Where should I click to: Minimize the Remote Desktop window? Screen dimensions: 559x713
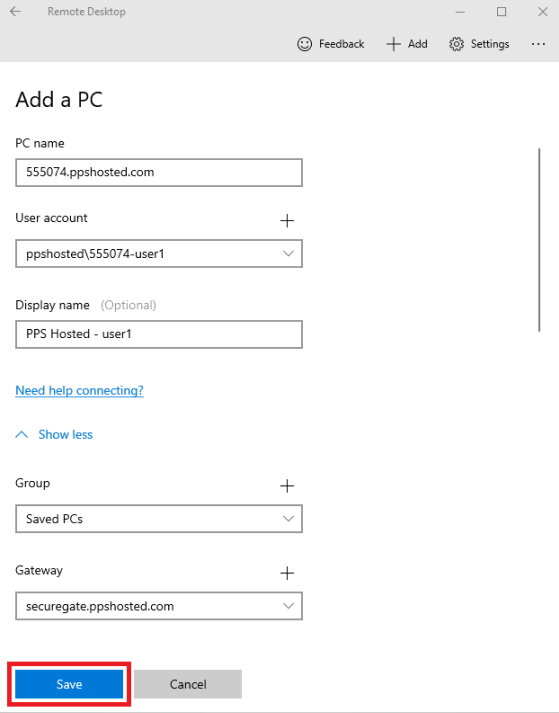pos(460,12)
